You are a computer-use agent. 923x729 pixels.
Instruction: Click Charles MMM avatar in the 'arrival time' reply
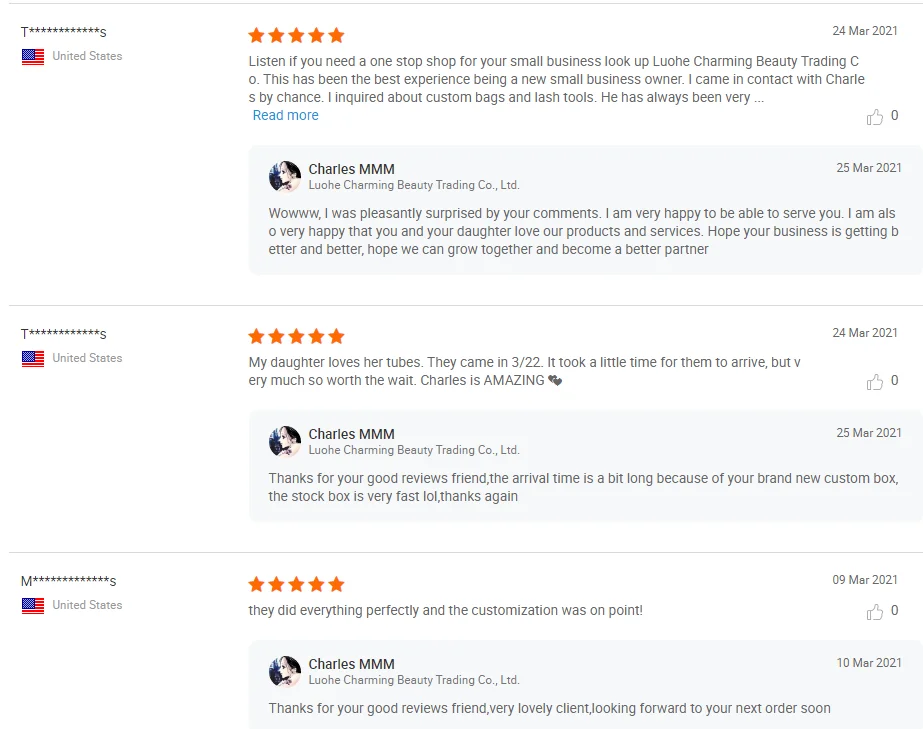tap(285, 442)
